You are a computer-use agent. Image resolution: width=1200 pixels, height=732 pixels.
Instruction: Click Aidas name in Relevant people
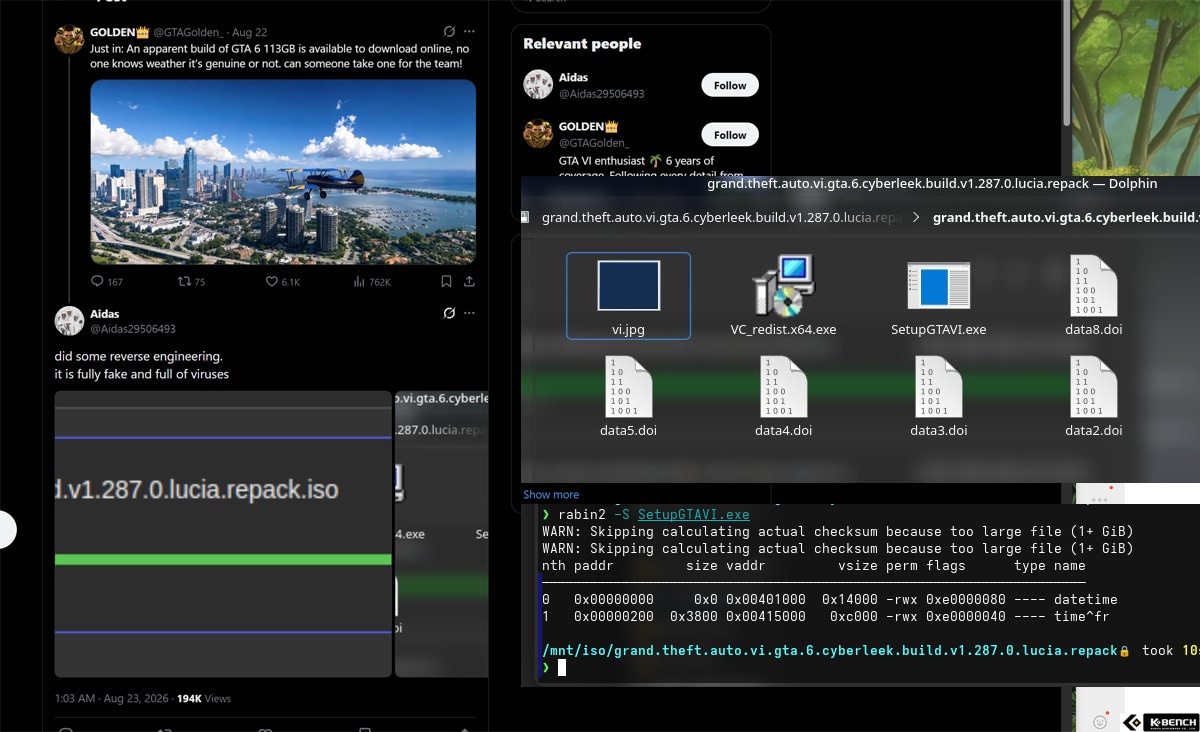click(573, 77)
